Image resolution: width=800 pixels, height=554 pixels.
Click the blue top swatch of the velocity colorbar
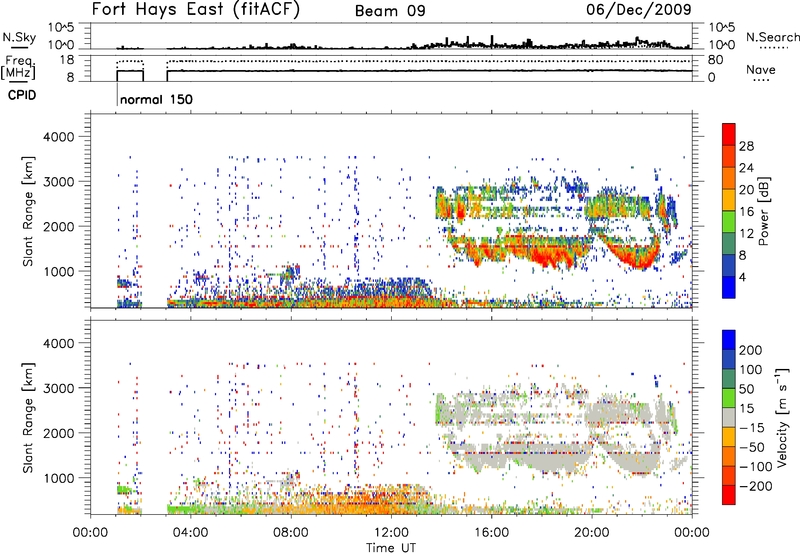point(729,340)
